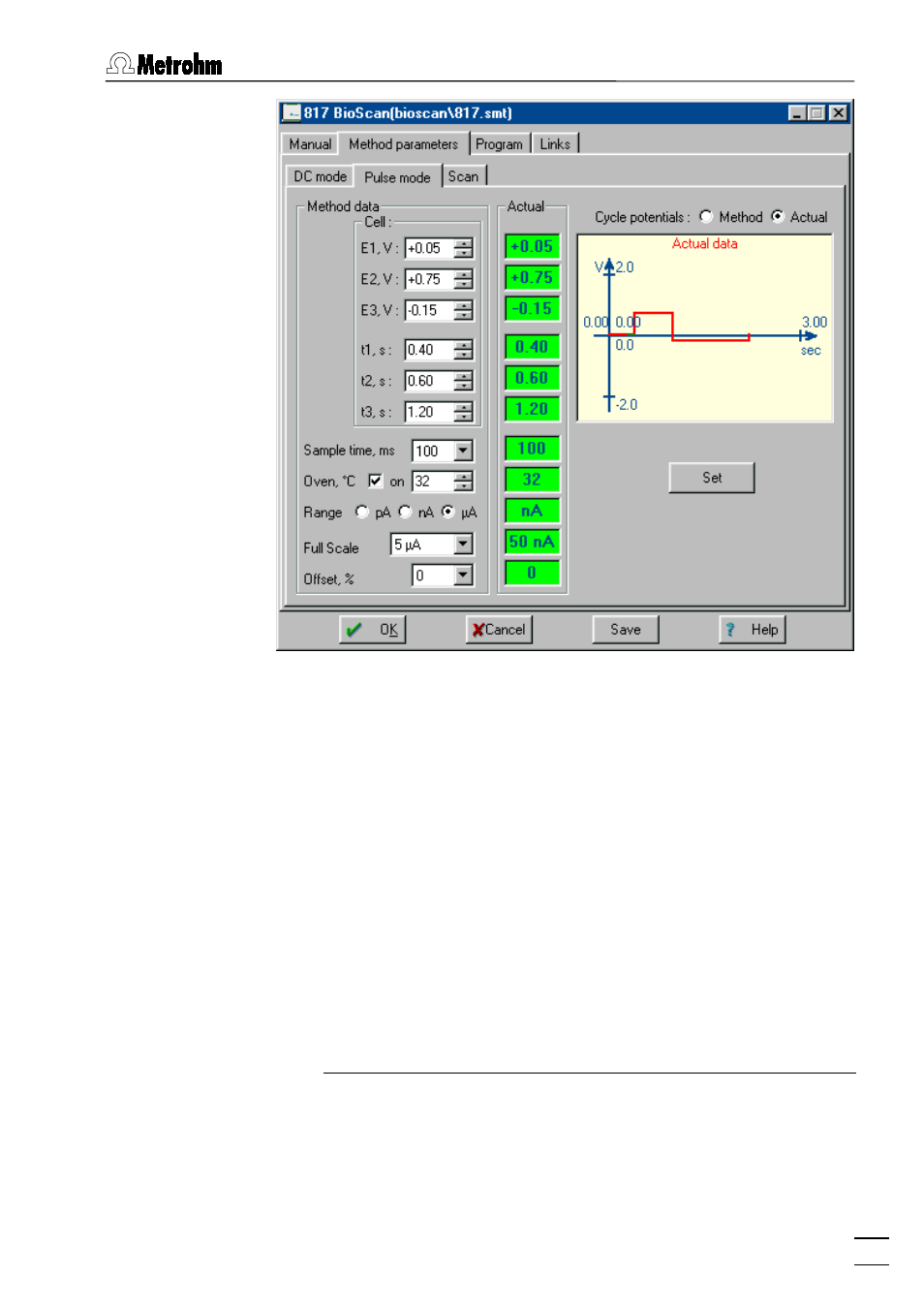
Task: Choose Actual cycle potentials radio button
Action: coord(778,216)
